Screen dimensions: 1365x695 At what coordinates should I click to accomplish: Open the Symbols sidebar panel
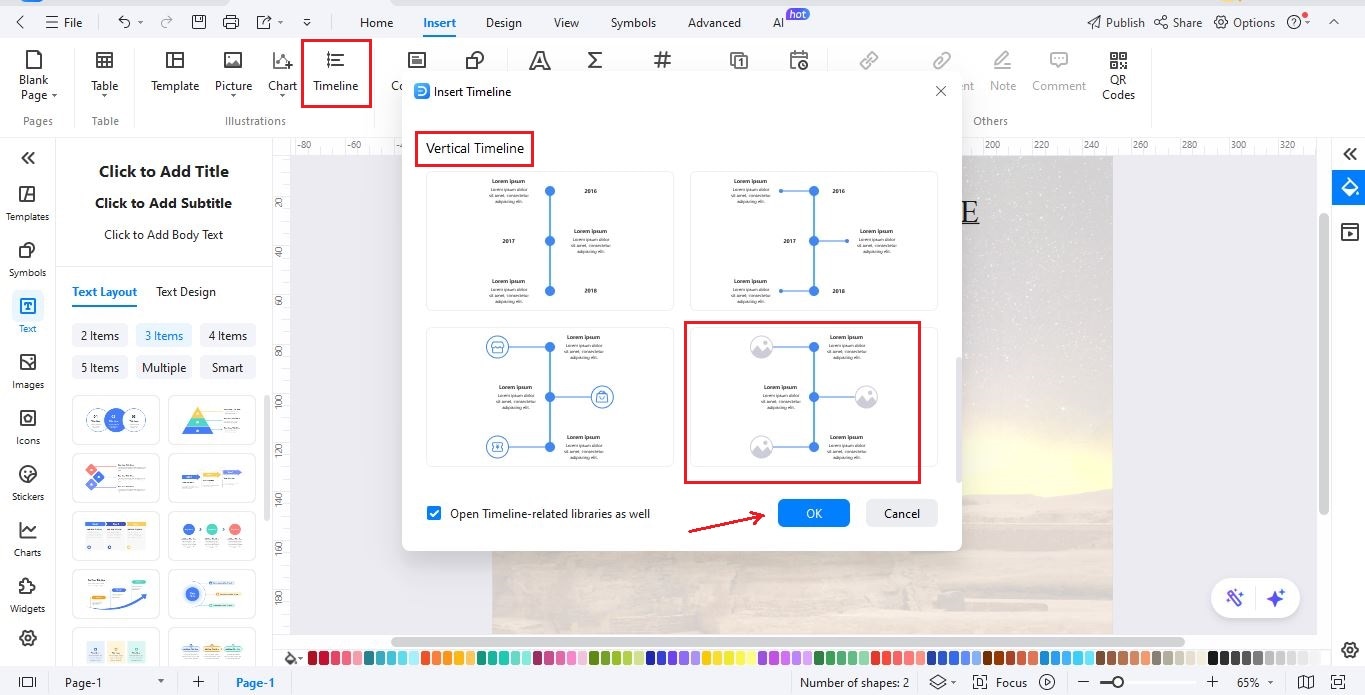(x=28, y=259)
